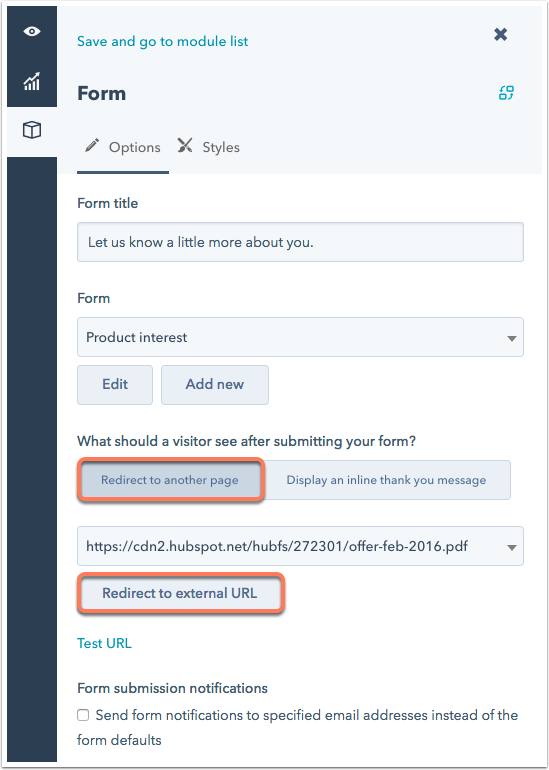Click the Product interest dropdown arrow
Screen dimensions: 549x770
click(512, 338)
